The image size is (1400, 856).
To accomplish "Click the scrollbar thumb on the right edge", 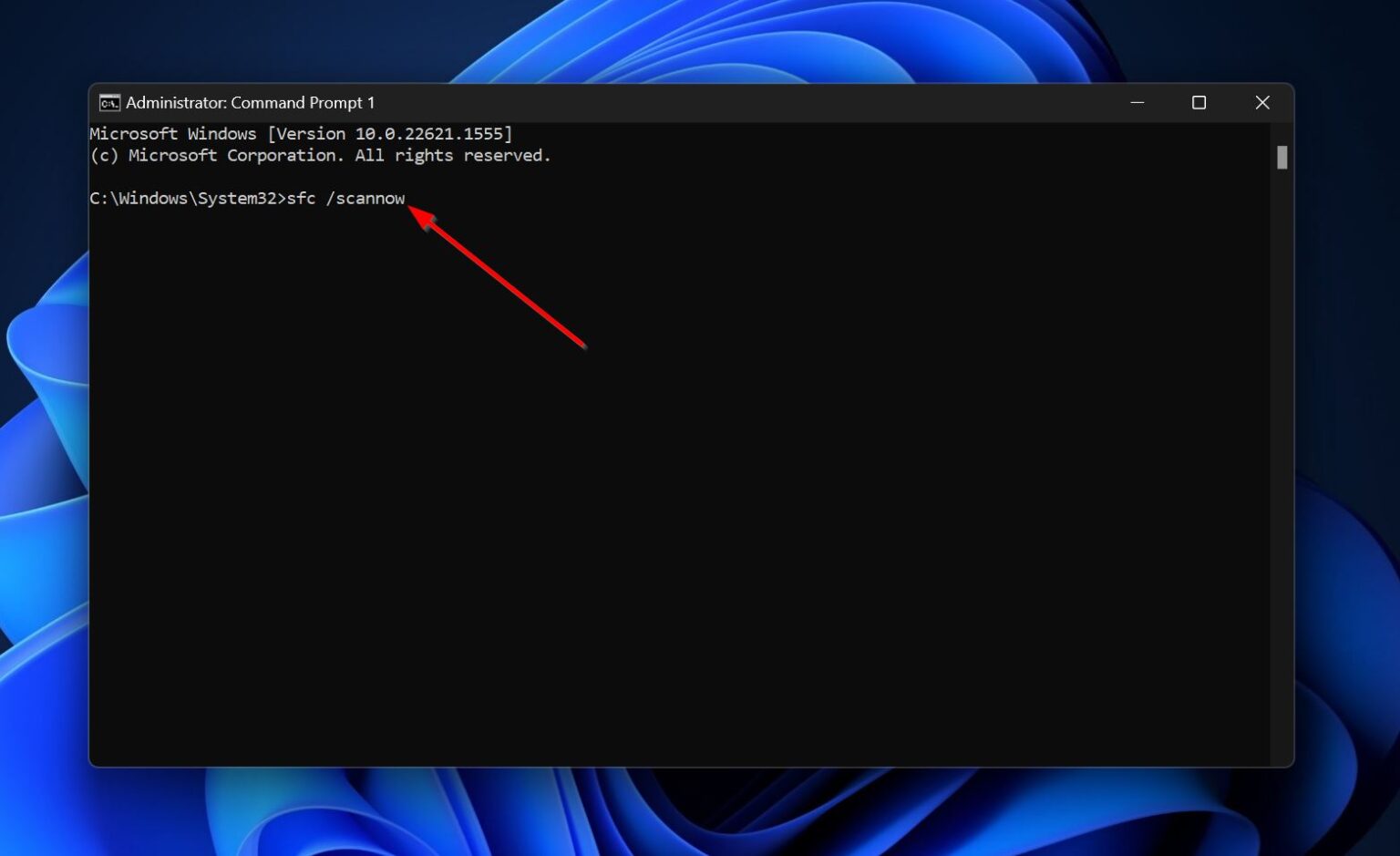I will [x=1282, y=157].
